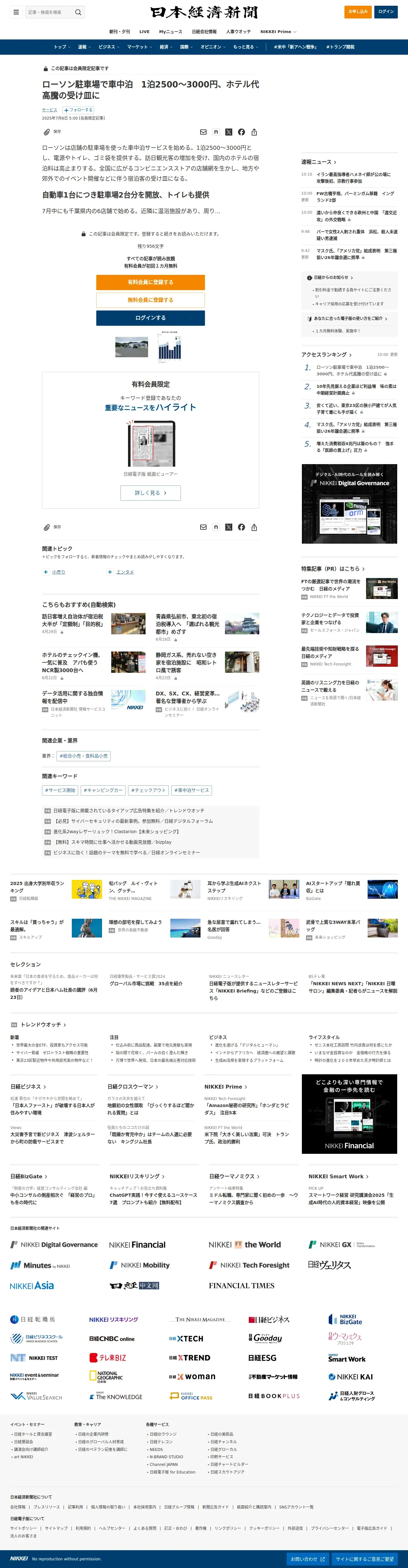Open NIKKEI FT the World logo

[244, 1245]
